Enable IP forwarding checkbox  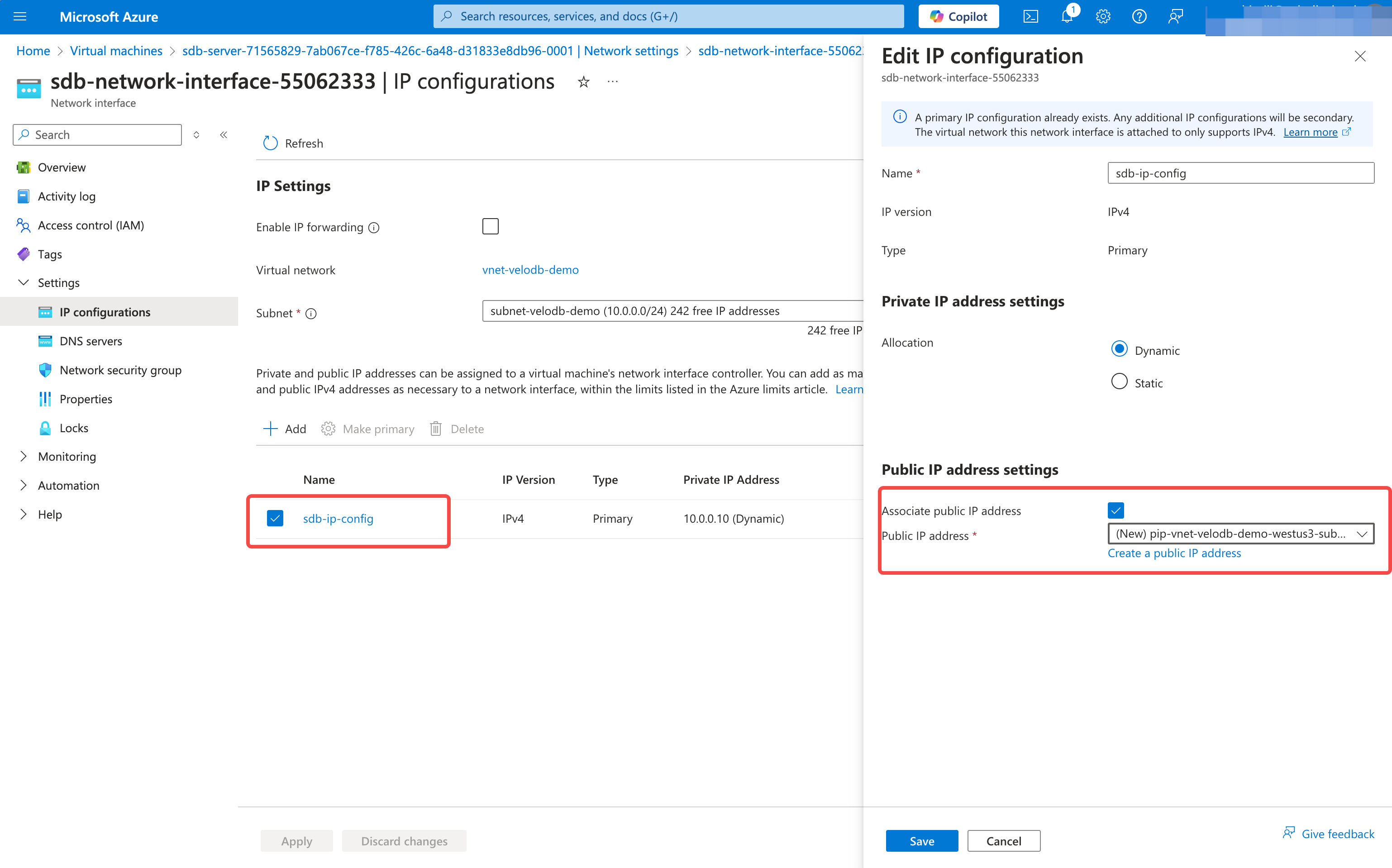coord(490,227)
